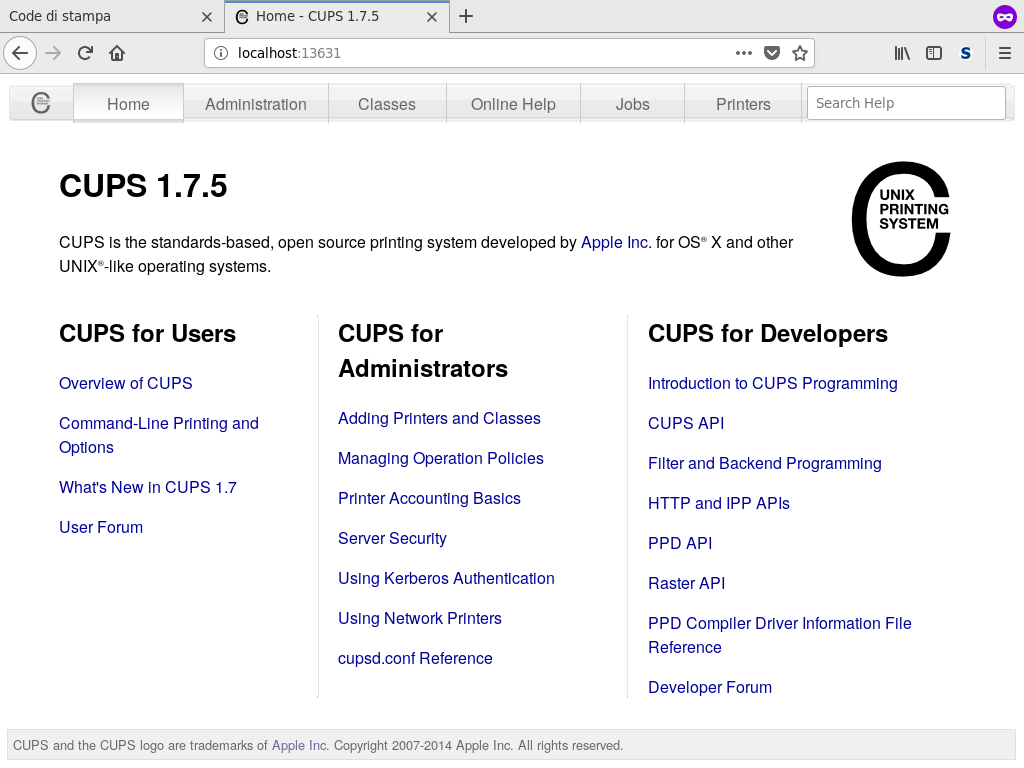Click the CUPS for Users heading
This screenshot has height=768, width=1024.
(148, 334)
